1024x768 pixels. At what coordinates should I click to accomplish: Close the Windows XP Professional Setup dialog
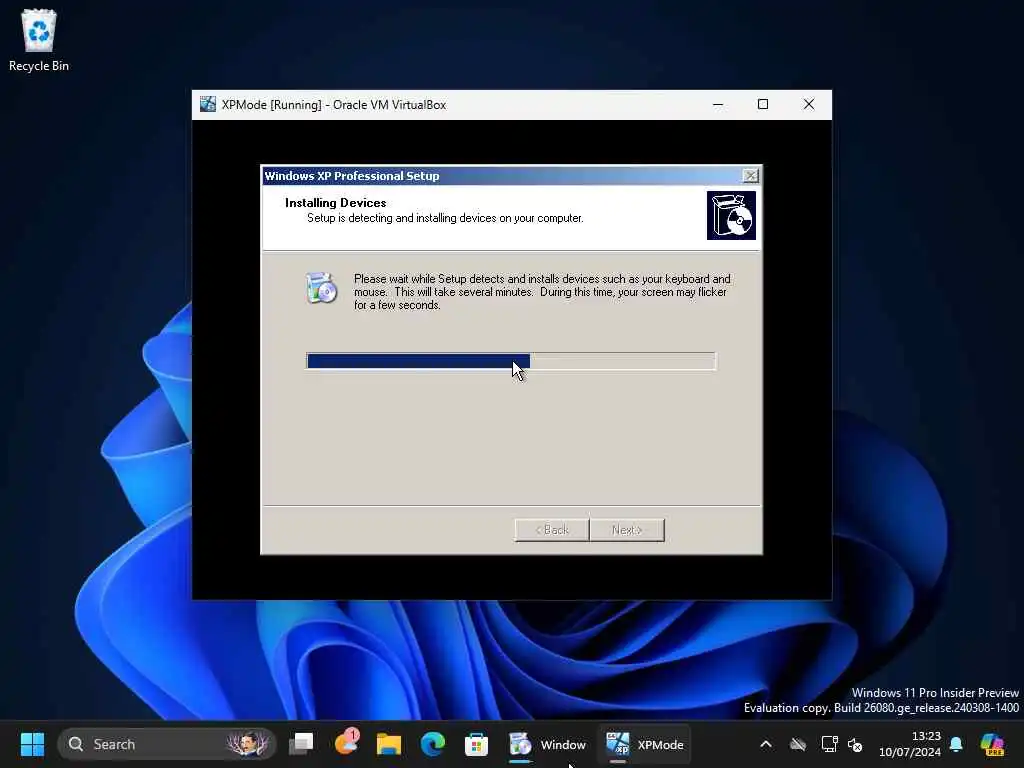click(x=751, y=176)
